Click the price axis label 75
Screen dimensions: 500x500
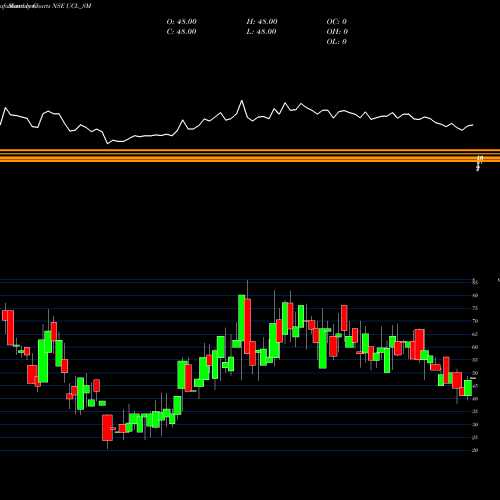pyautogui.click(x=475, y=308)
